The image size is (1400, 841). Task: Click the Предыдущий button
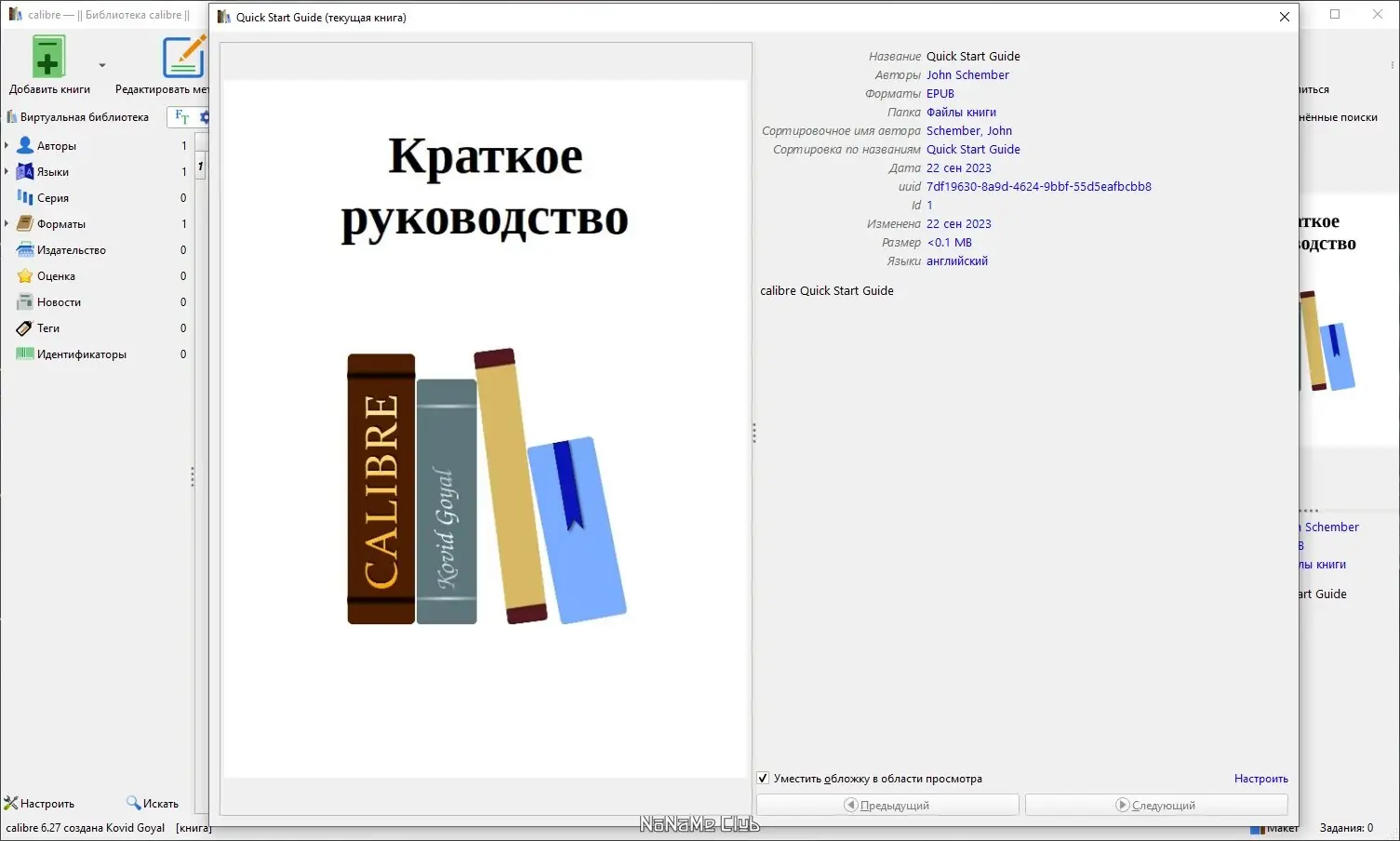tap(887, 805)
